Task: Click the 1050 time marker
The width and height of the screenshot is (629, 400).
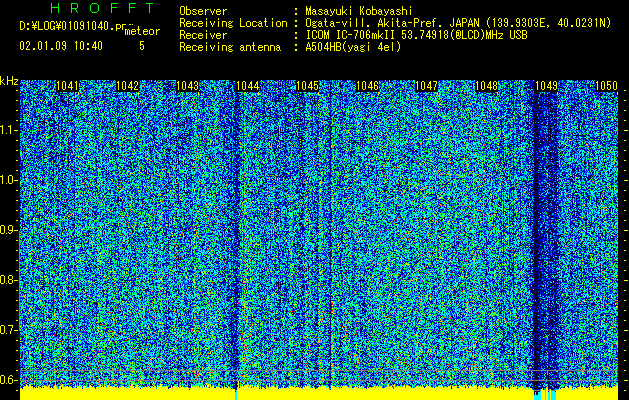Action: [x=606, y=86]
